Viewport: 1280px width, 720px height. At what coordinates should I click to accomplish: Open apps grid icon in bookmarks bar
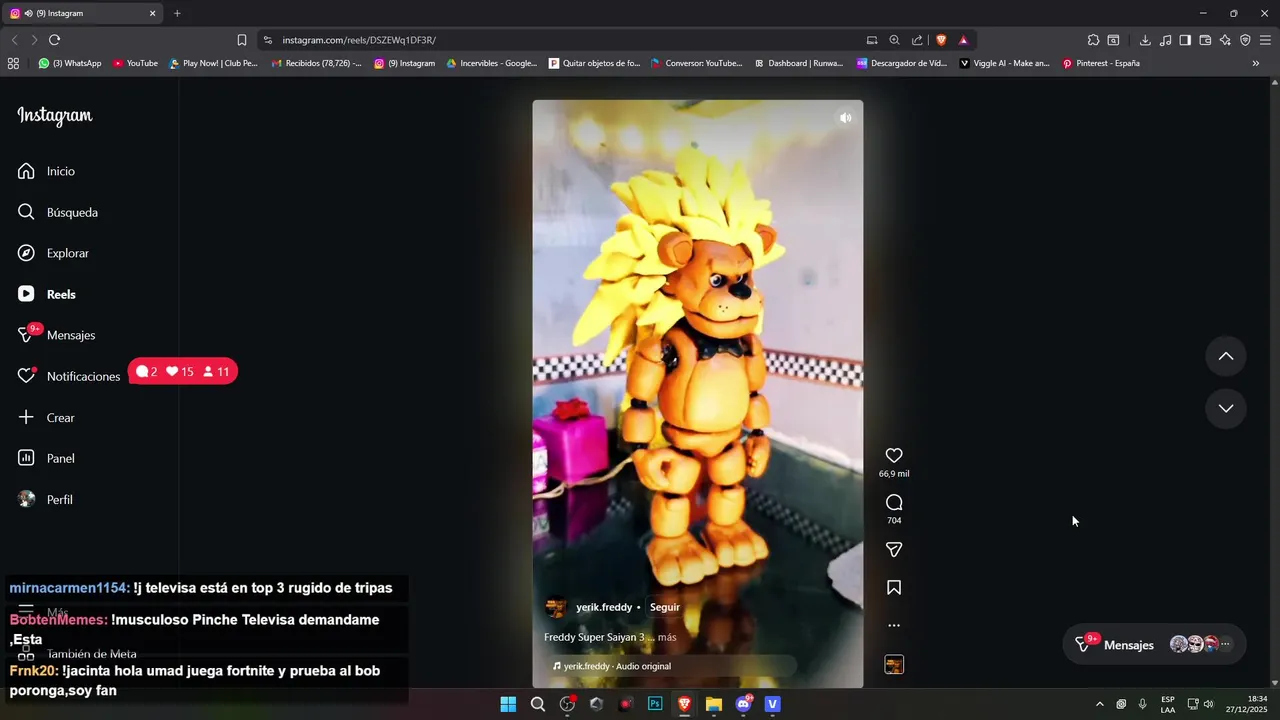coord(13,63)
